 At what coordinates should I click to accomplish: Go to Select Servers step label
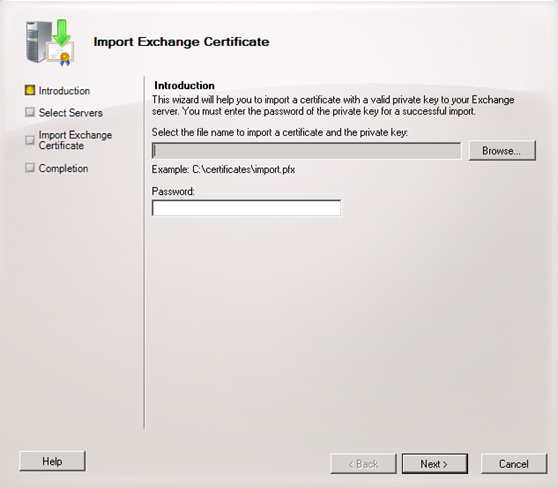tap(70, 113)
